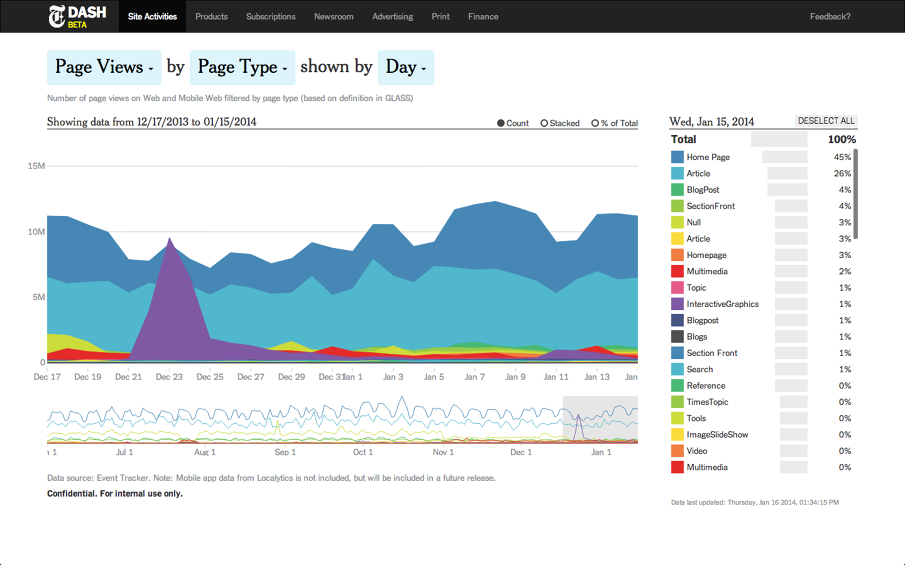The width and height of the screenshot is (905, 565).
Task: Click the NYT Dash Beta logo
Action: pyautogui.click(x=77, y=16)
